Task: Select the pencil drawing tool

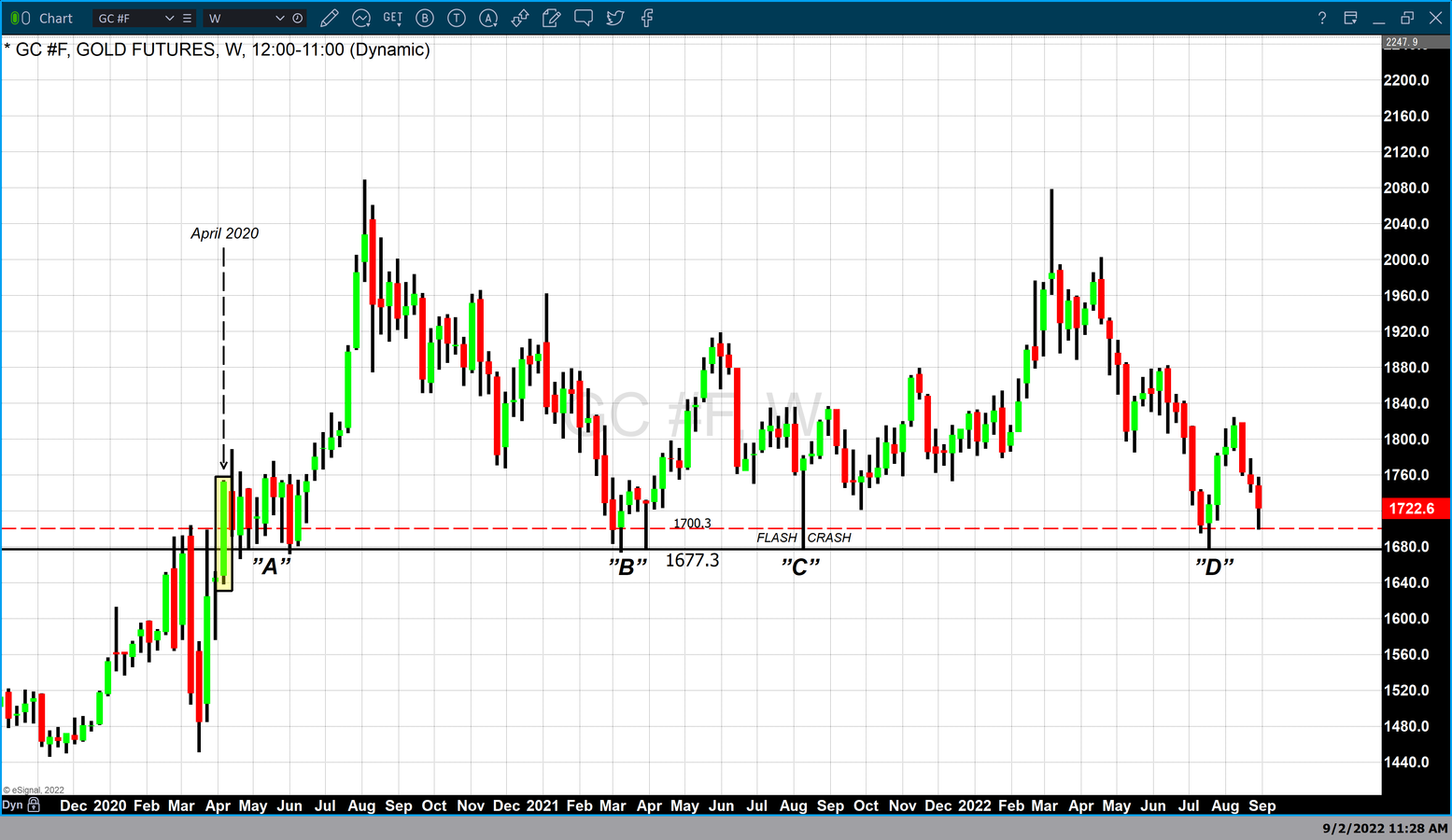Action: click(x=329, y=18)
